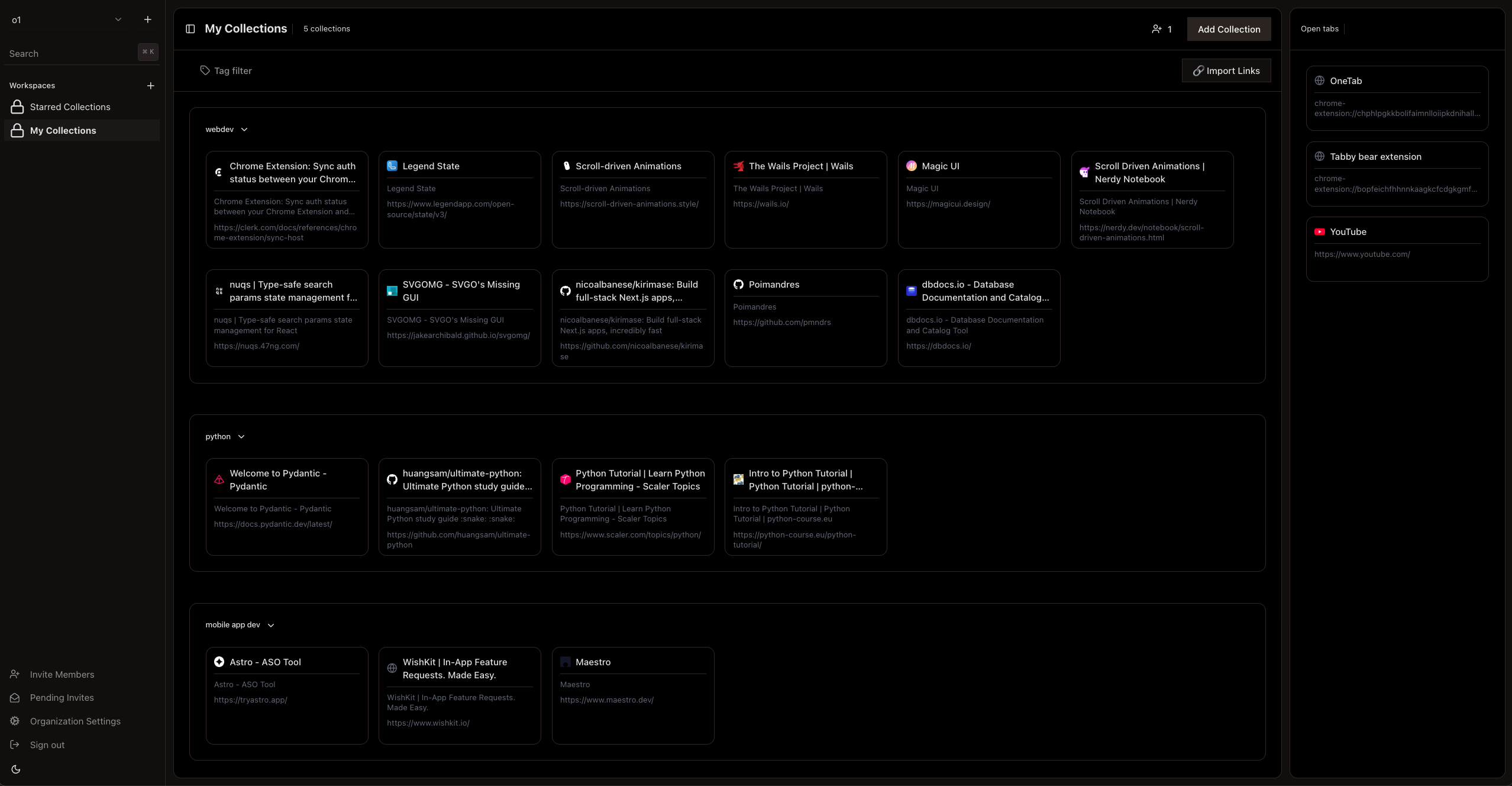This screenshot has height=786, width=1512.
Task: Toggle dark mode with the moon icon
Action: (16, 769)
